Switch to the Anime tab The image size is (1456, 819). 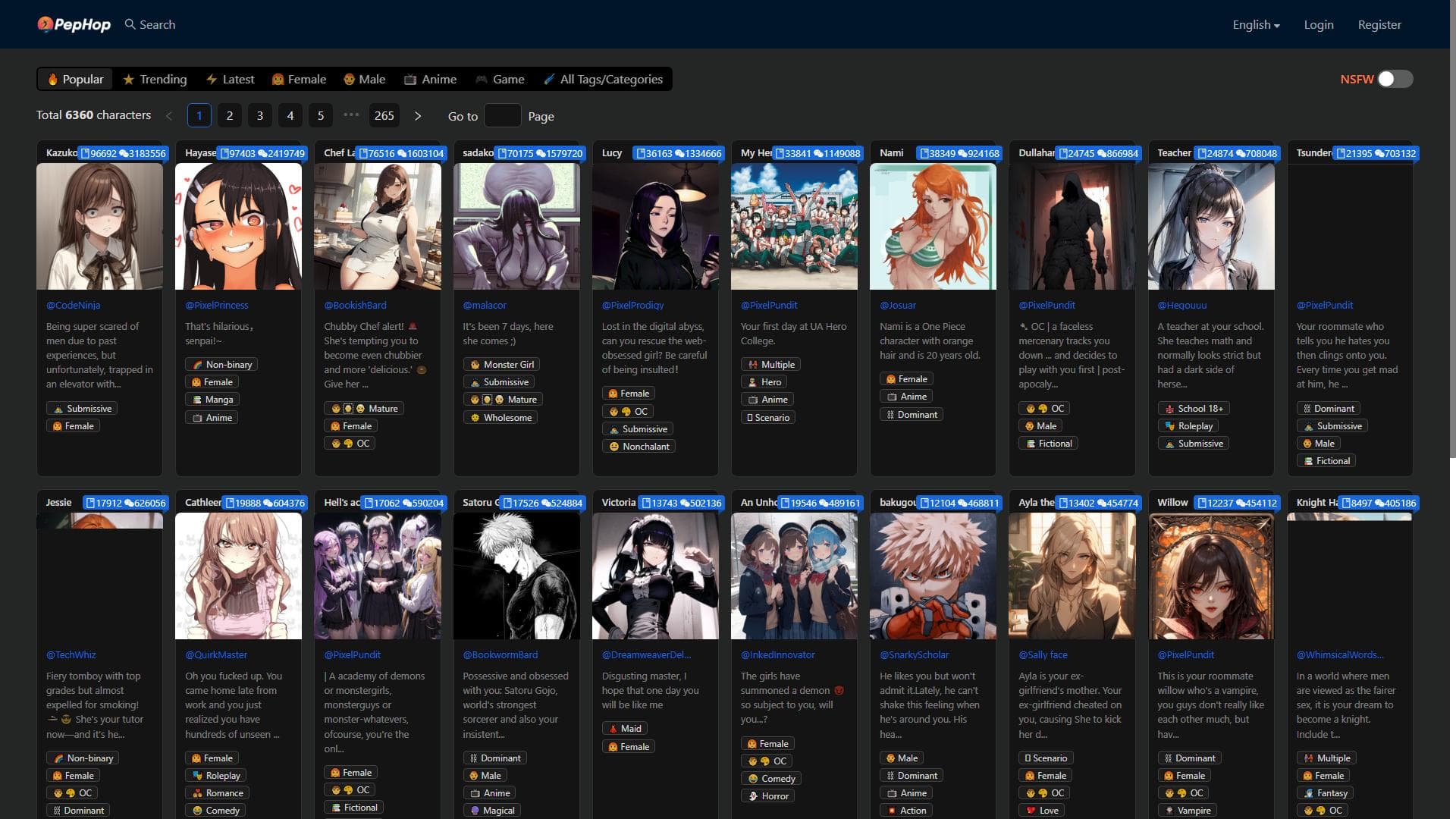[x=431, y=79]
